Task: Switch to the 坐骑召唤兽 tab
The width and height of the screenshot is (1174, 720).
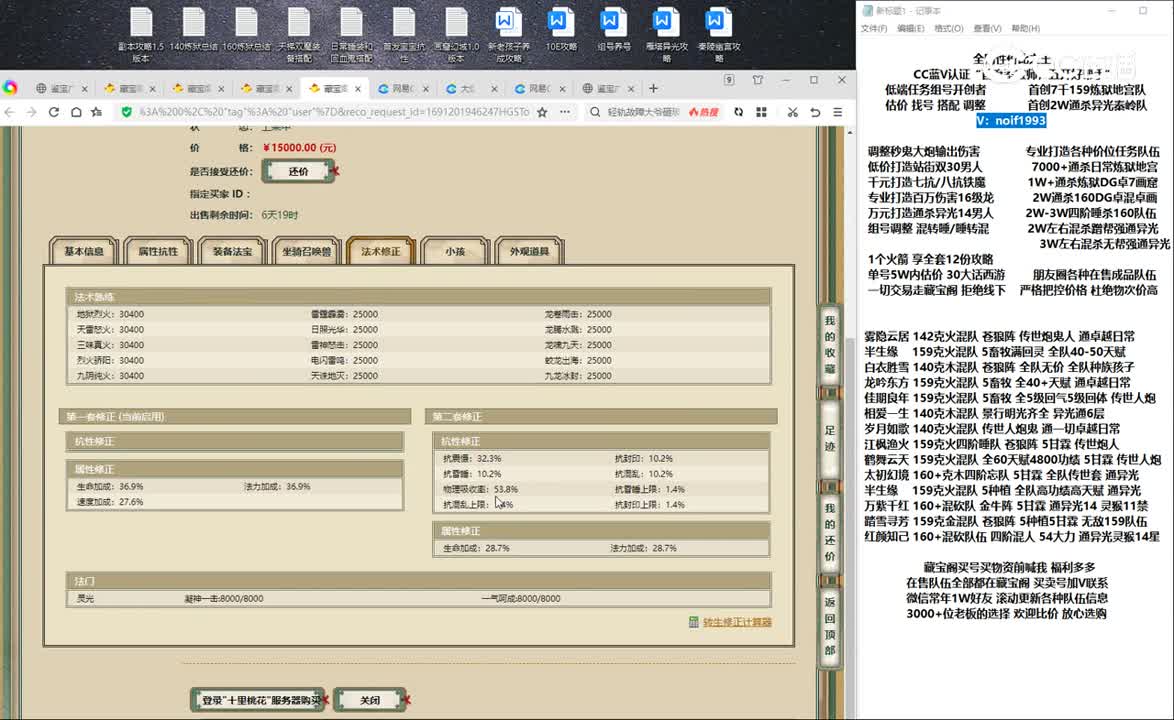Action: (306, 251)
